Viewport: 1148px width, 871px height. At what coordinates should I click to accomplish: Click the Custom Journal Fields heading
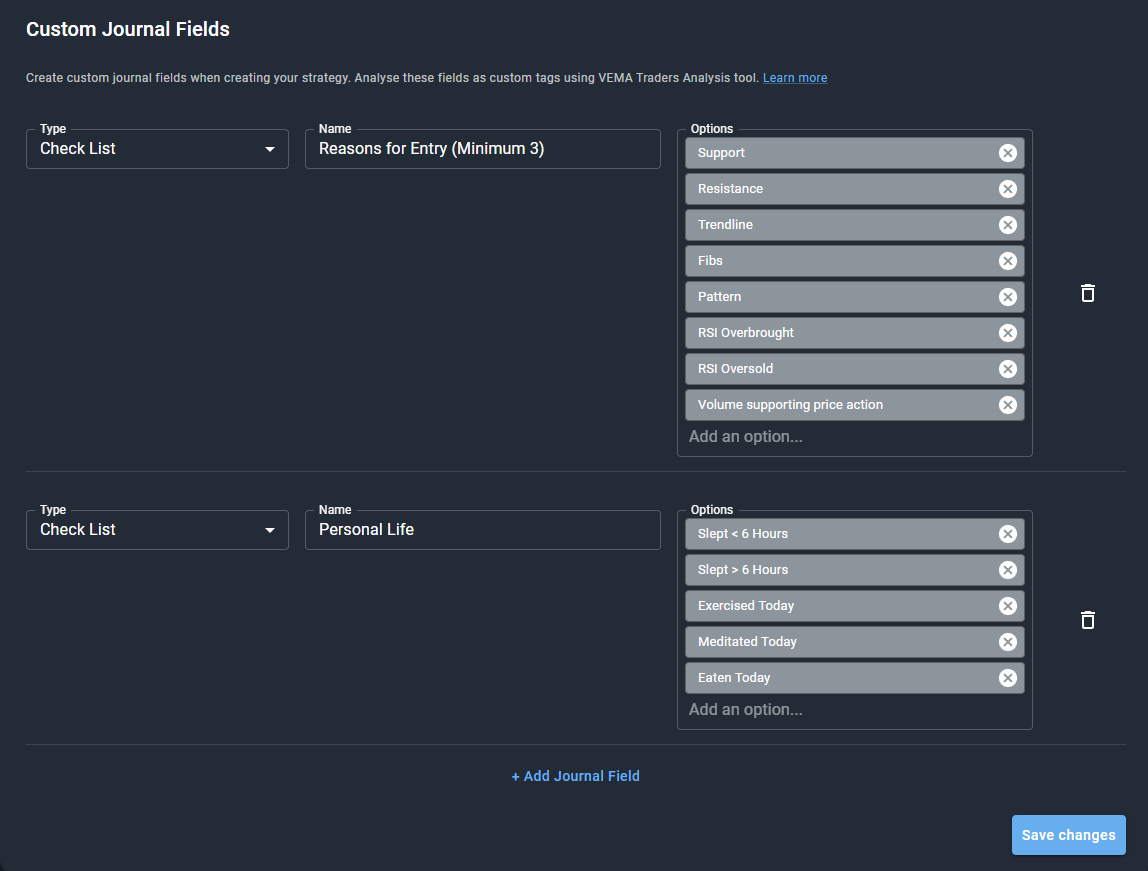coord(128,29)
